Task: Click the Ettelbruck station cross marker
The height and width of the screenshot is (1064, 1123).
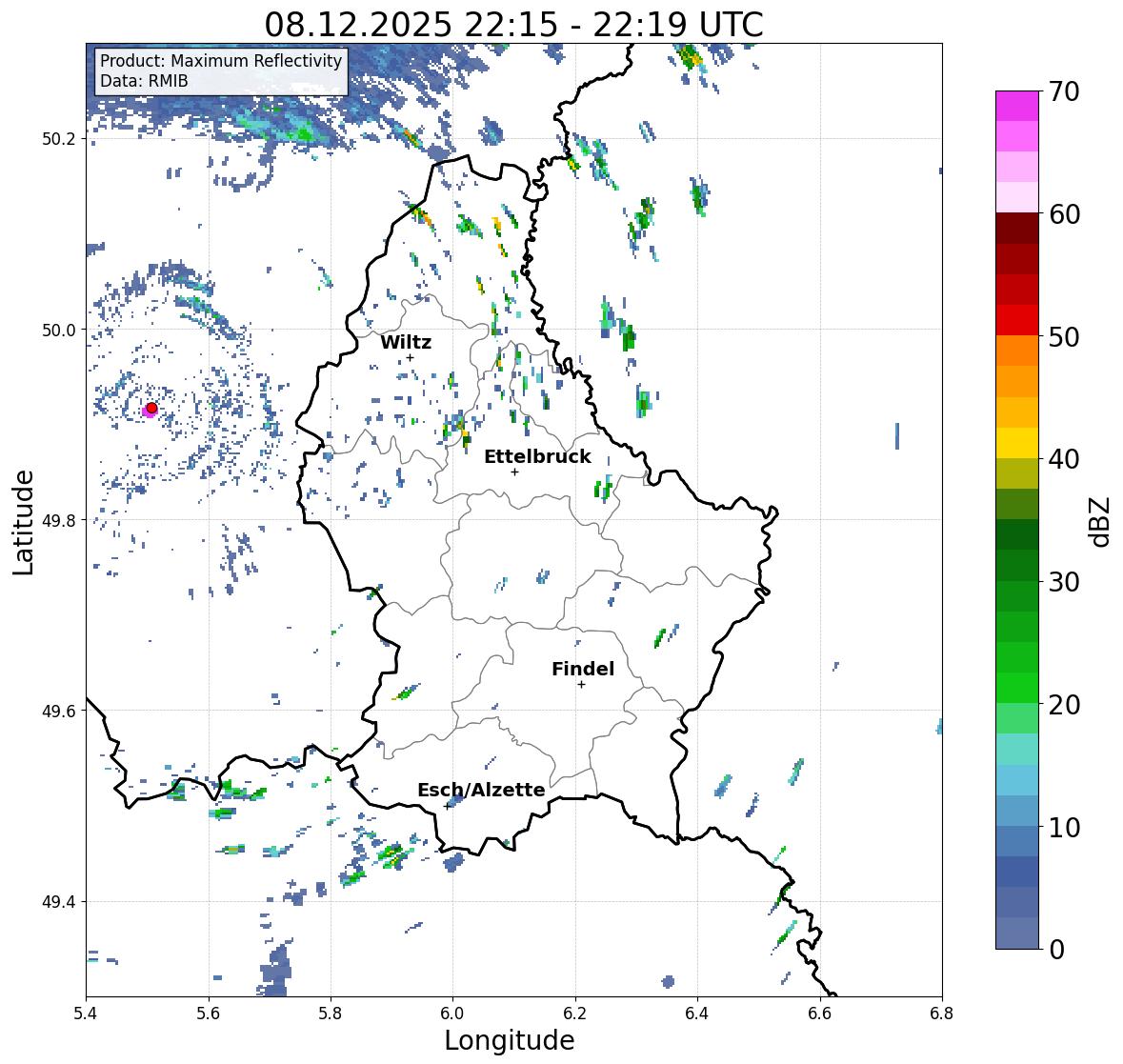Action: (x=514, y=472)
